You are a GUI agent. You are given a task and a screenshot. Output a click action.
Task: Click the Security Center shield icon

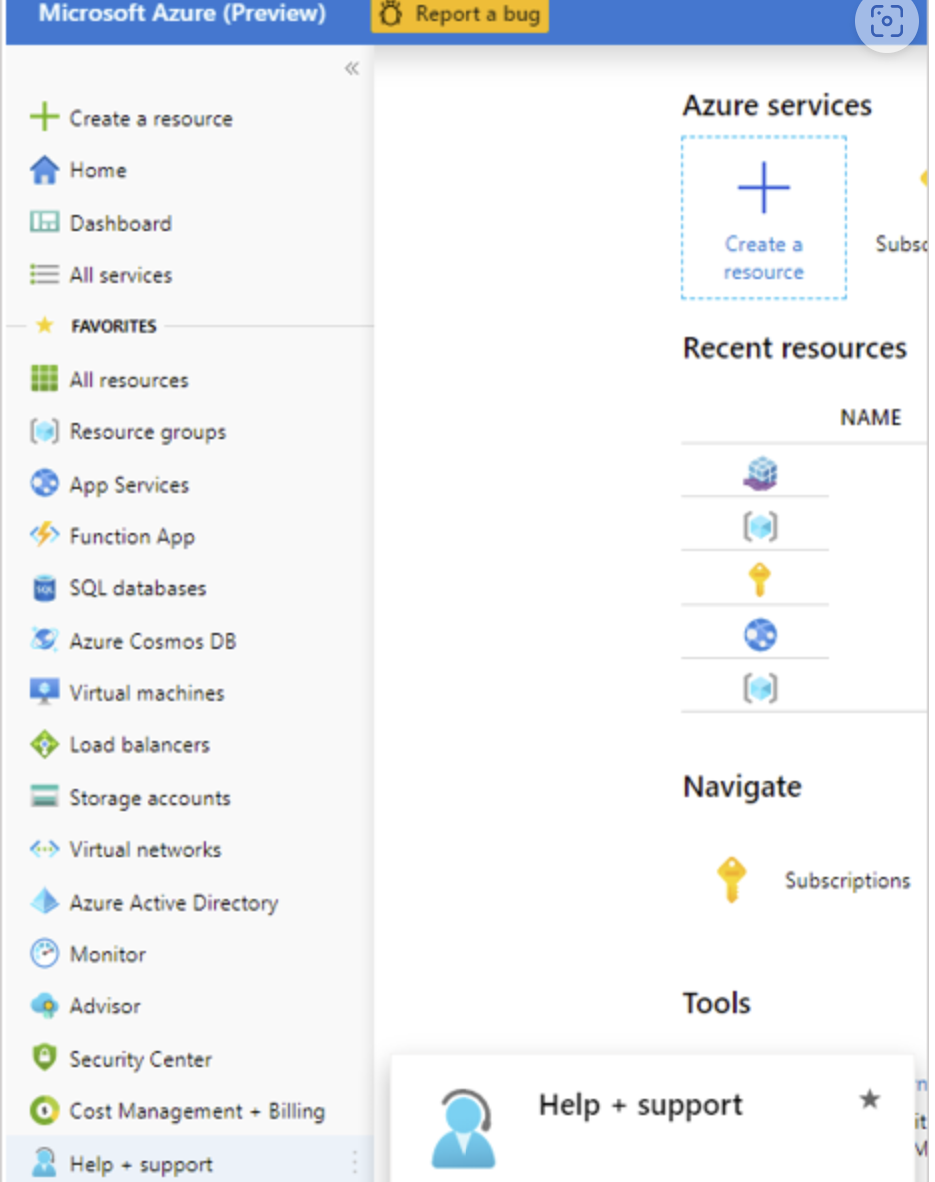[44, 1058]
